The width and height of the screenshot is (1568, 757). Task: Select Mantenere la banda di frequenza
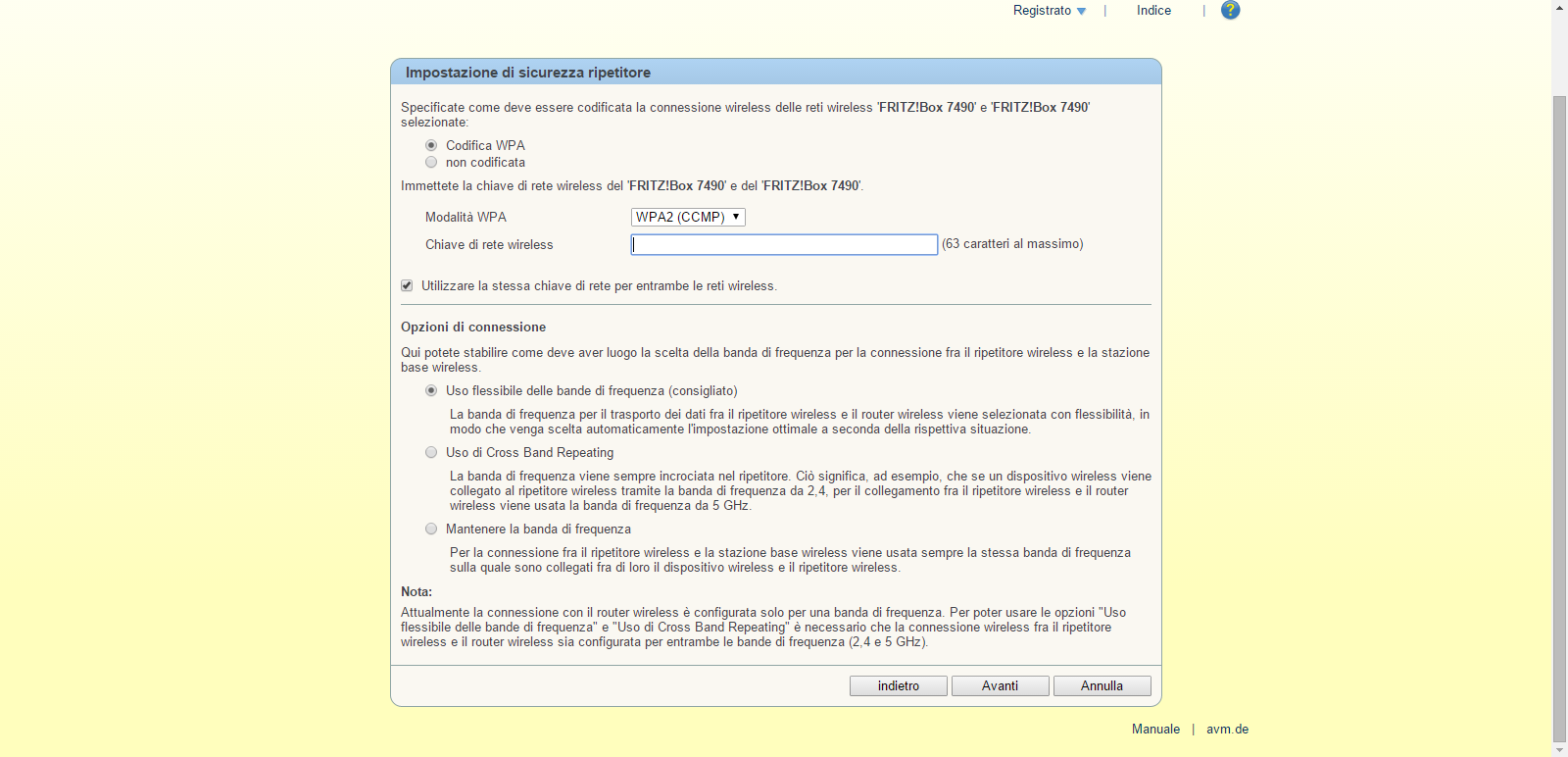pyautogui.click(x=431, y=530)
